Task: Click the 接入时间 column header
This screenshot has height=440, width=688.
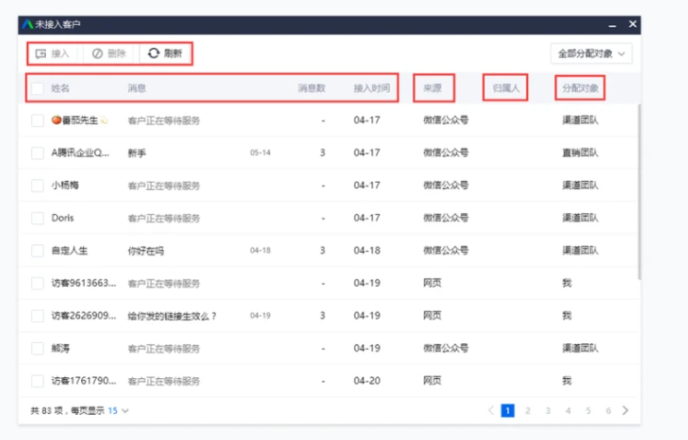Action: pos(372,88)
